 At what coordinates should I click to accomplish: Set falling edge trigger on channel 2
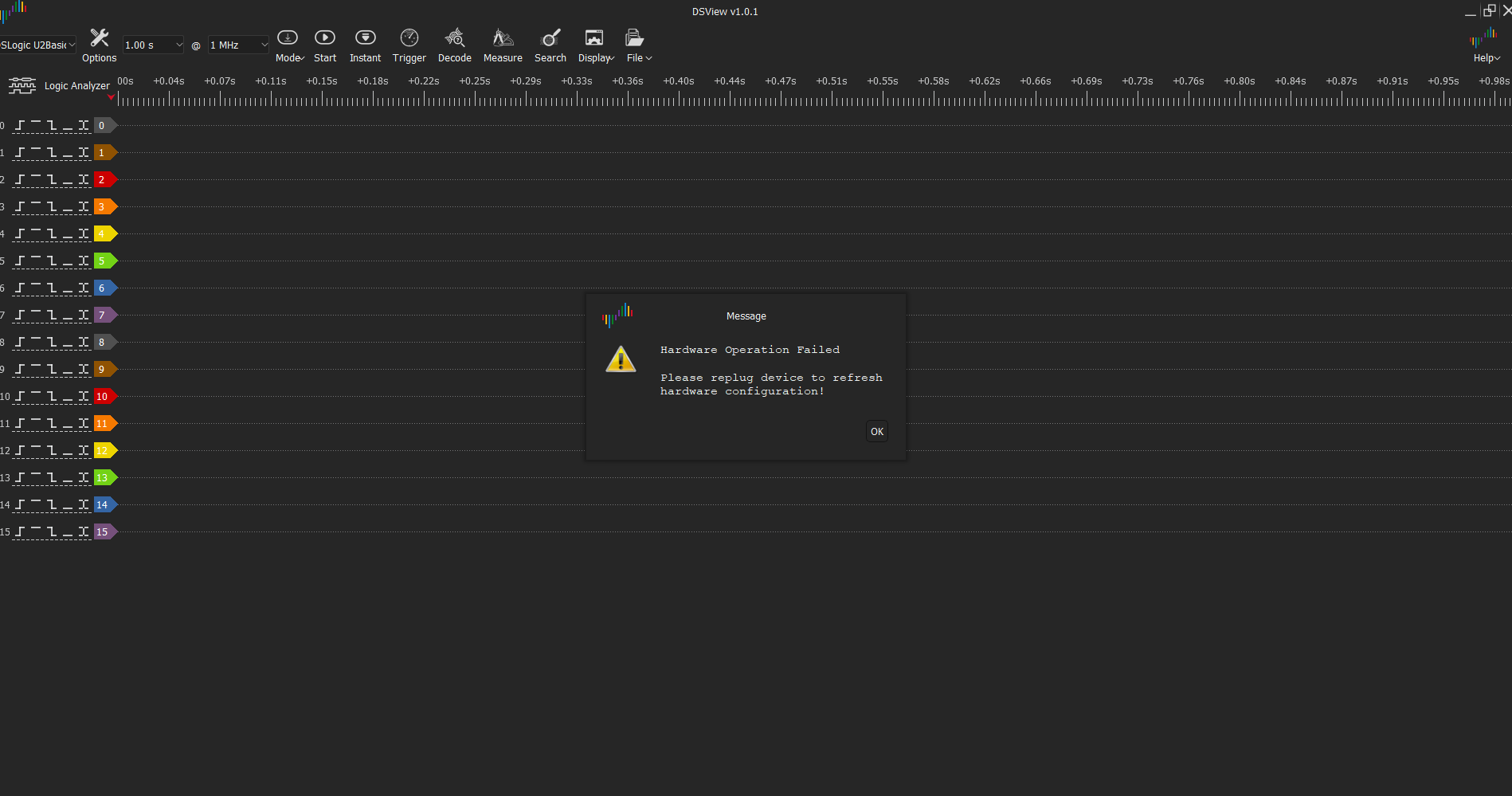(x=53, y=180)
